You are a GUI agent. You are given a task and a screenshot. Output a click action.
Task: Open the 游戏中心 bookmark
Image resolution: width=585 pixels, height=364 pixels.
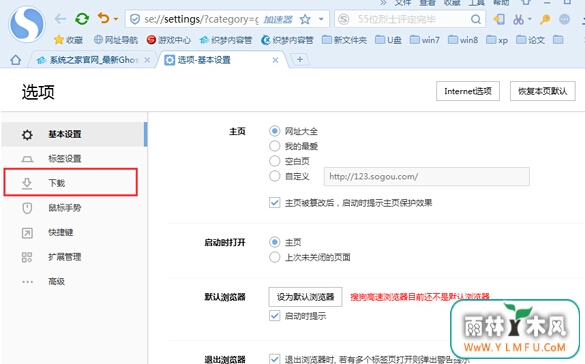coord(169,40)
